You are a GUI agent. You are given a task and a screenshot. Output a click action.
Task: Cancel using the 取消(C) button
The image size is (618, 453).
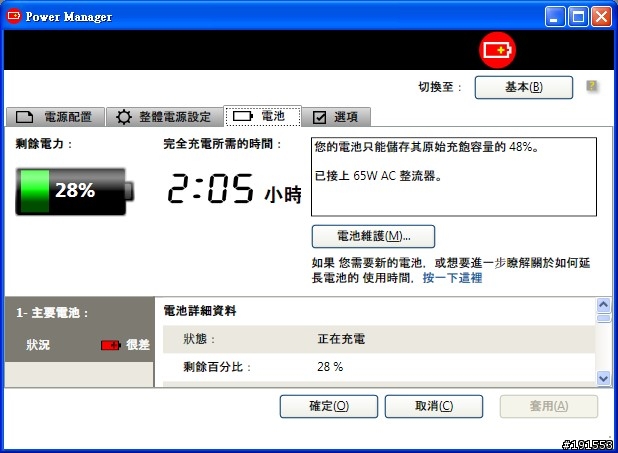click(x=434, y=406)
